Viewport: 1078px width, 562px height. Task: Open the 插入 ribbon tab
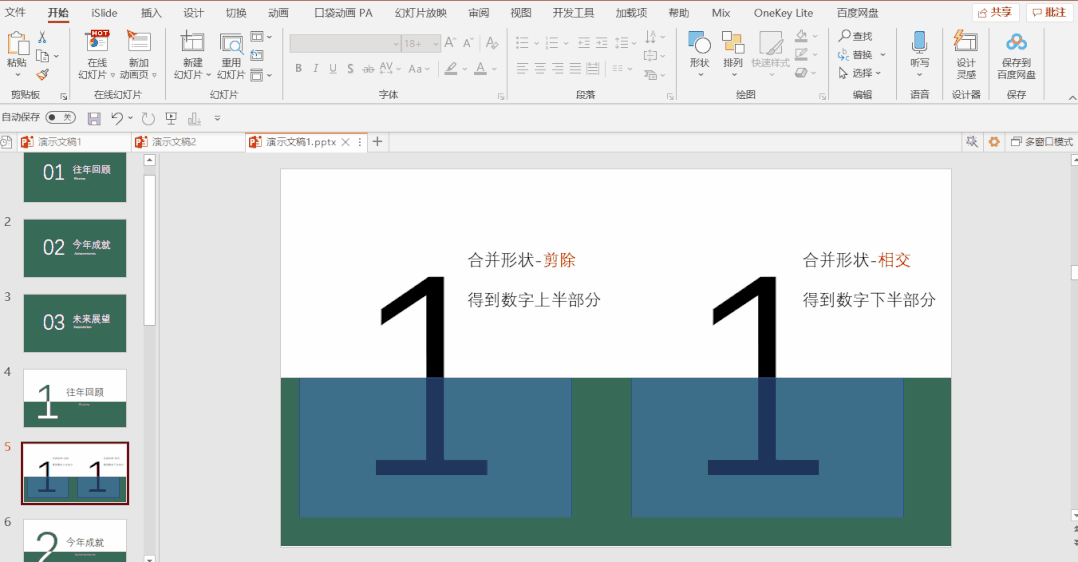[151, 13]
